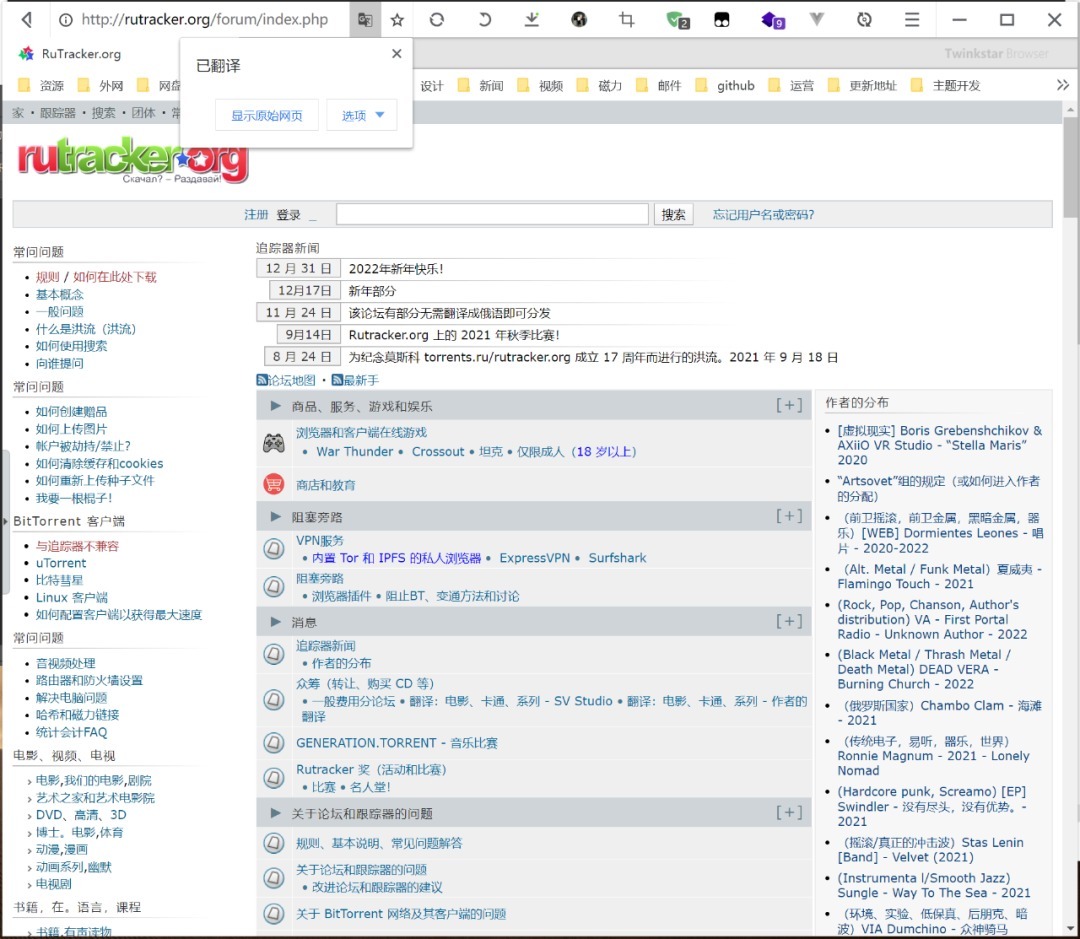Screen dimensions: 1080x939
Task: Open the 选项 dropdown in translate popup
Action: [363, 115]
